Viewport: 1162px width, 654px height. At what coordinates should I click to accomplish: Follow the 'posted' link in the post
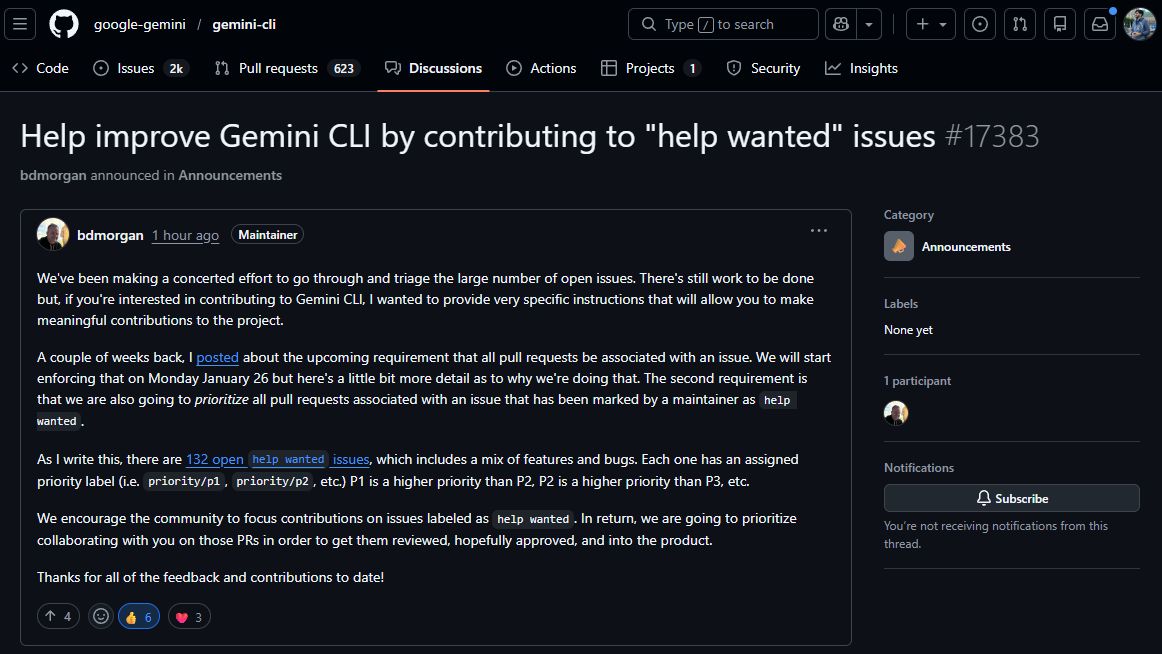click(217, 358)
